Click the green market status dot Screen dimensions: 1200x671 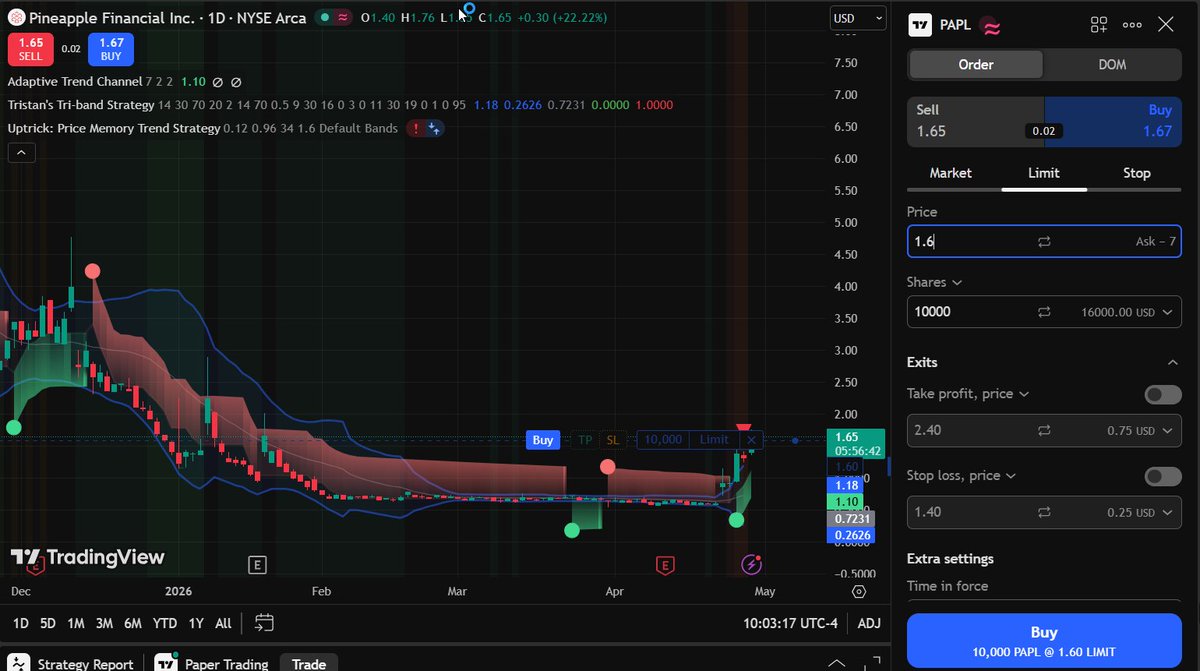click(324, 18)
